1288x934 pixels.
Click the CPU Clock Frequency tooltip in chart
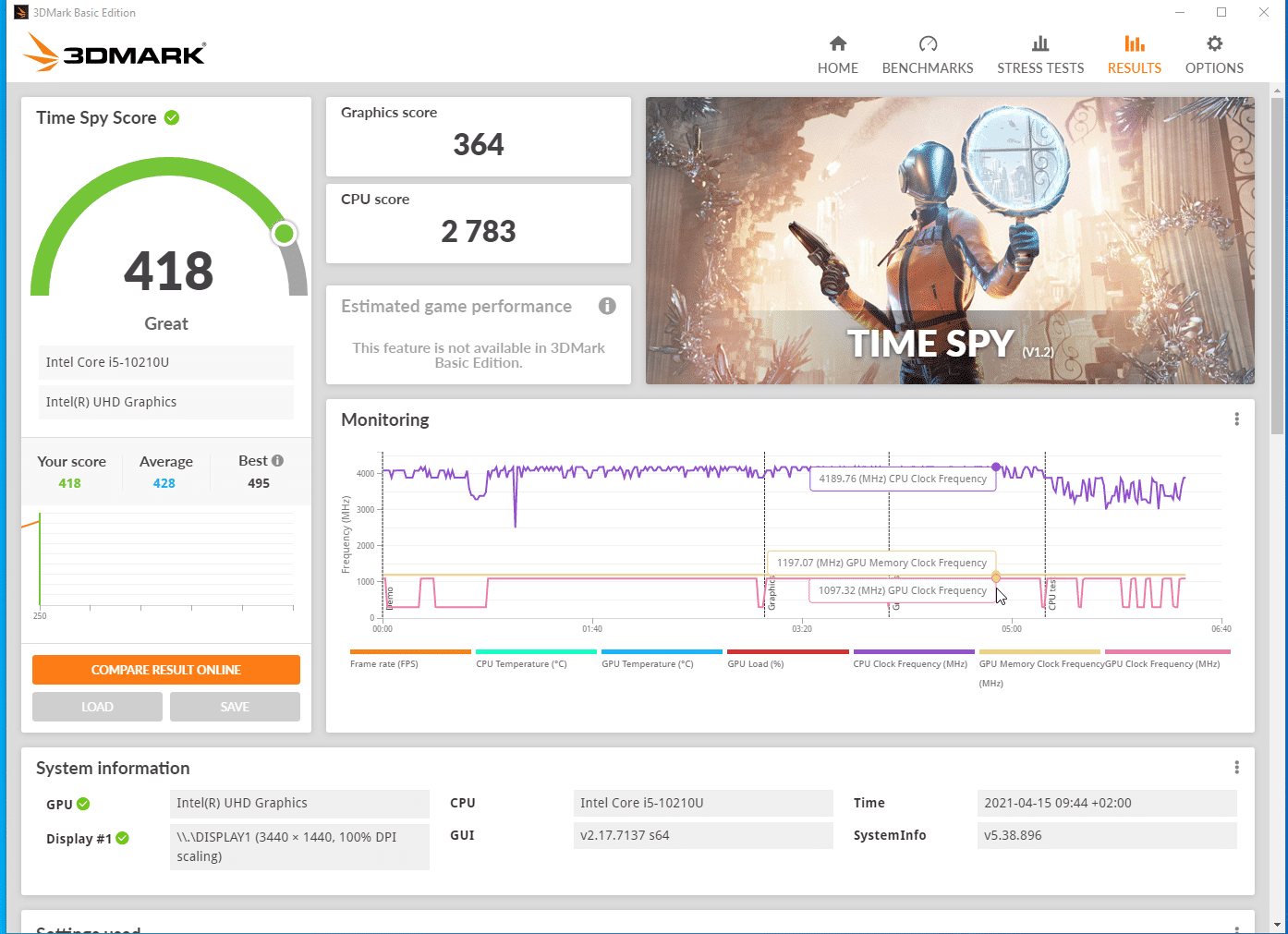click(x=903, y=479)
